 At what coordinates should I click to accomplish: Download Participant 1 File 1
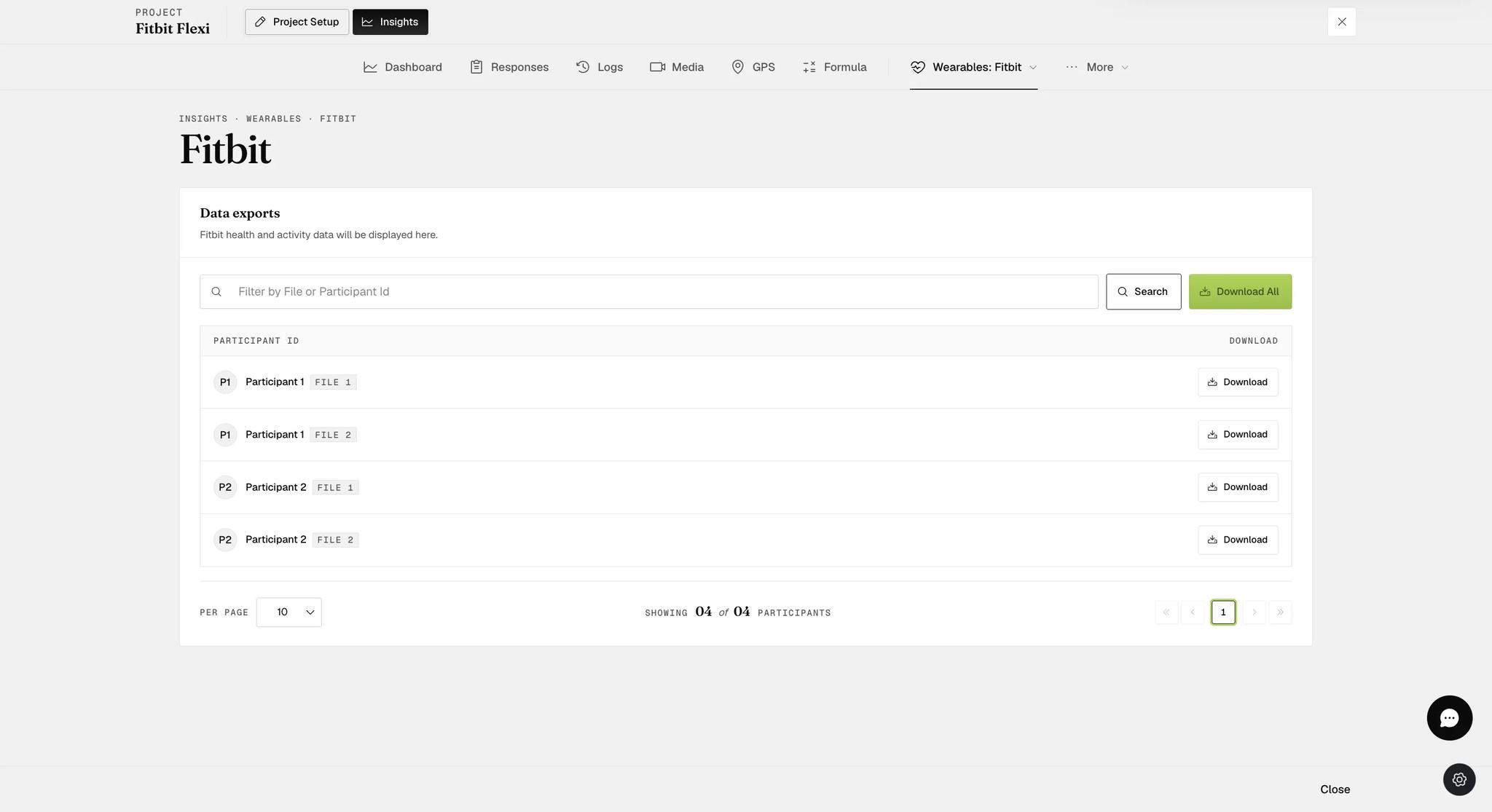1238,382
